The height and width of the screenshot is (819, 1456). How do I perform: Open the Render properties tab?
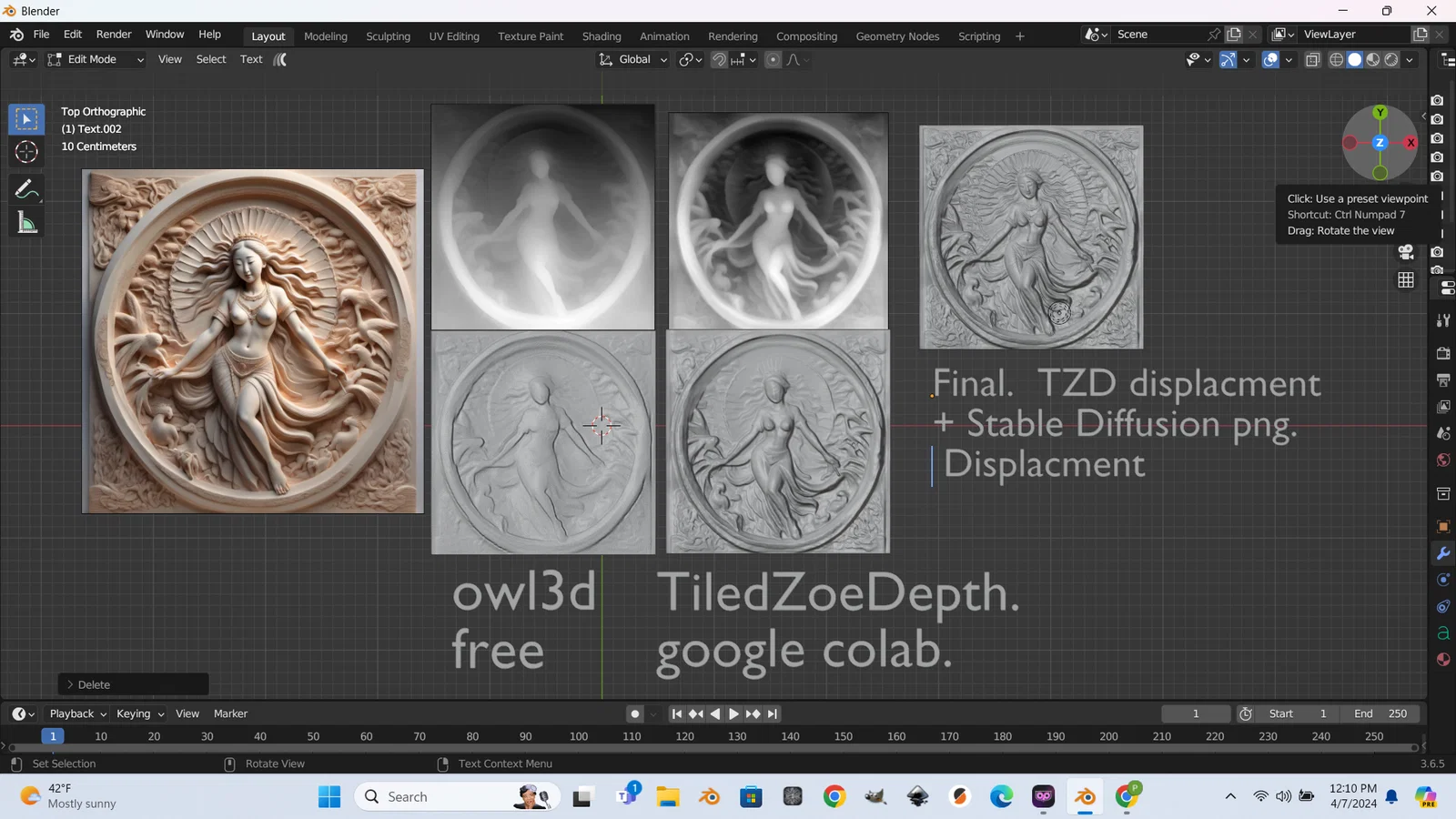coord(1443,353)
